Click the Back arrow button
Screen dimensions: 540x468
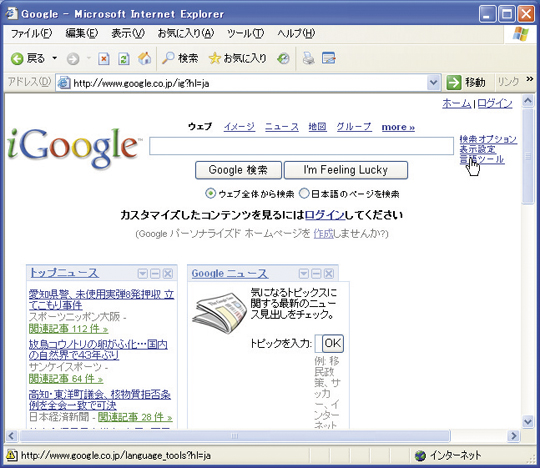tap(17, 59)
